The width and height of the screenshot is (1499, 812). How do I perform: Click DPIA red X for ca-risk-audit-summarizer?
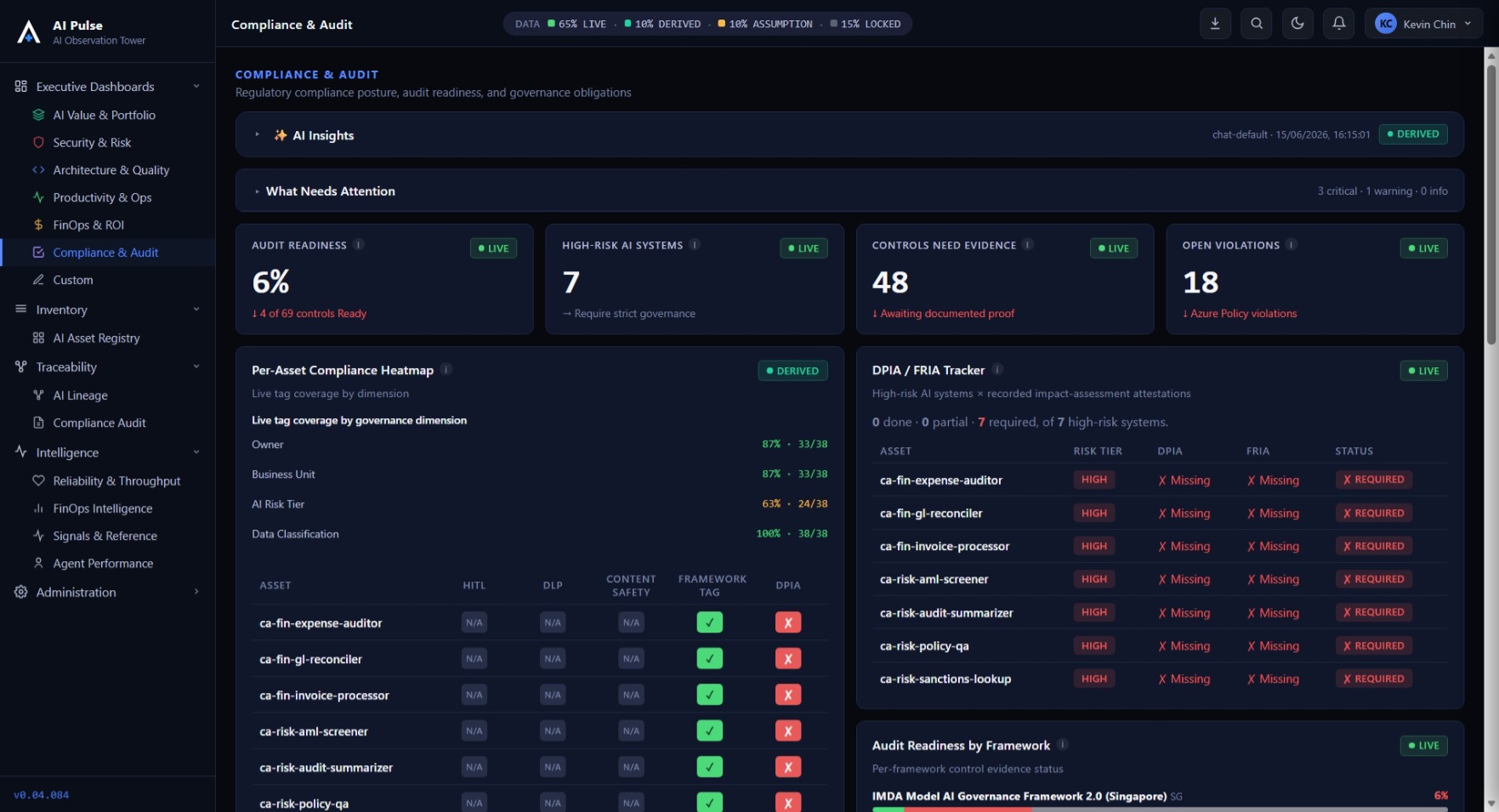(x=788, y=767)
